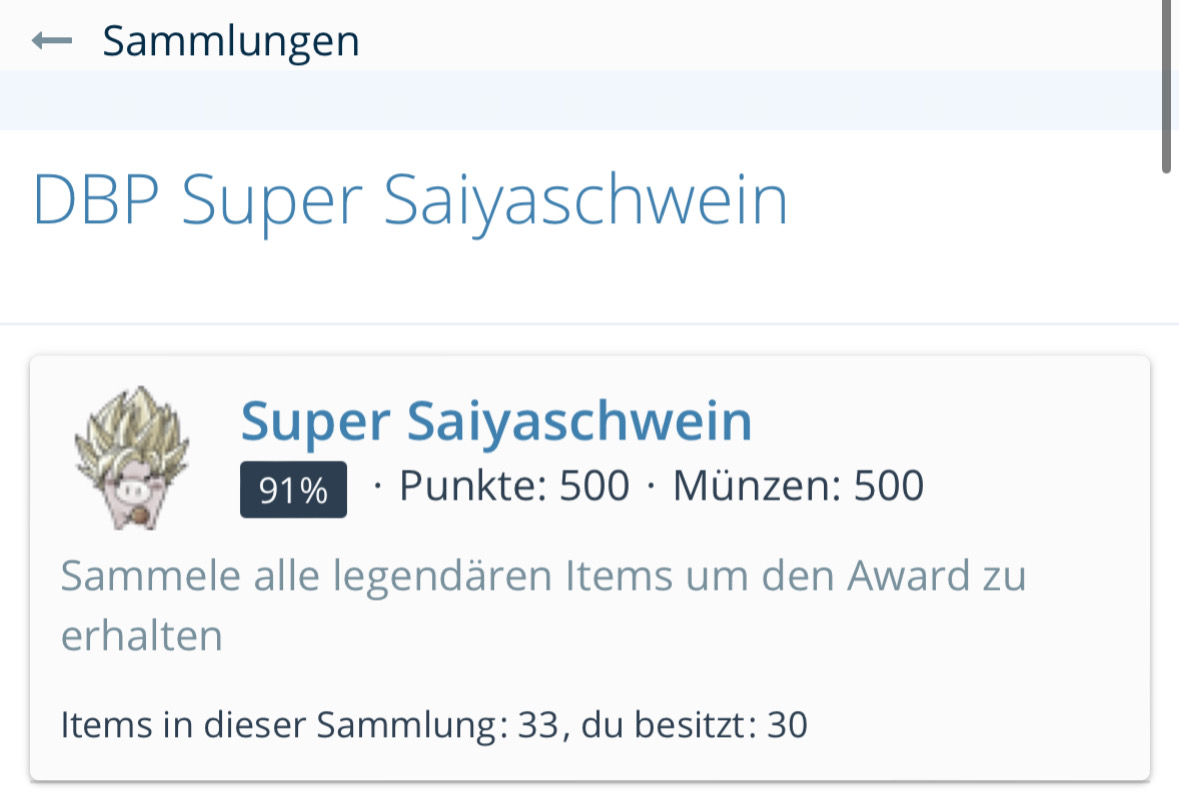This screenshot has width=1179, height=805.
Task: Select the Punkte: 500 label
Action: (x=514, y=487)
